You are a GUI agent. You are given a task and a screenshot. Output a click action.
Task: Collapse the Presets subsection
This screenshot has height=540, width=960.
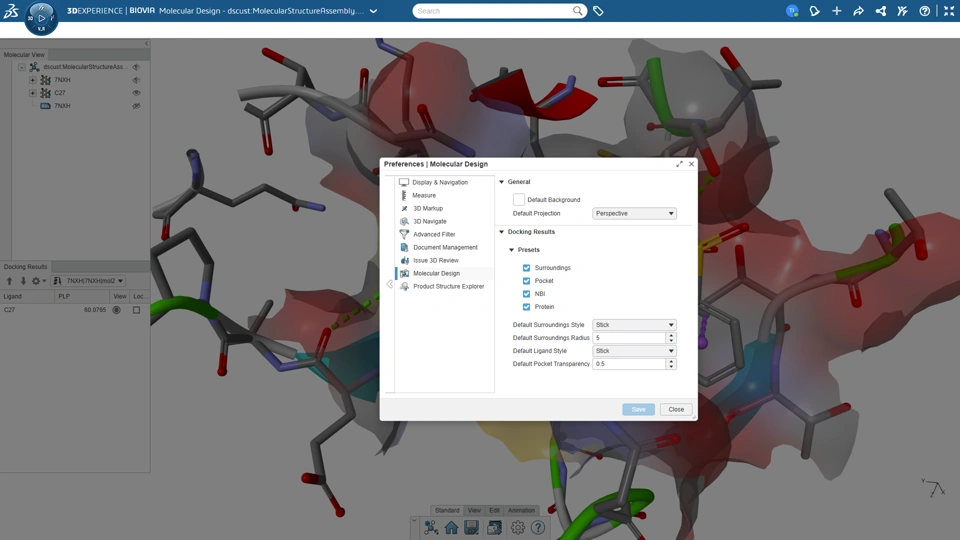512,250
